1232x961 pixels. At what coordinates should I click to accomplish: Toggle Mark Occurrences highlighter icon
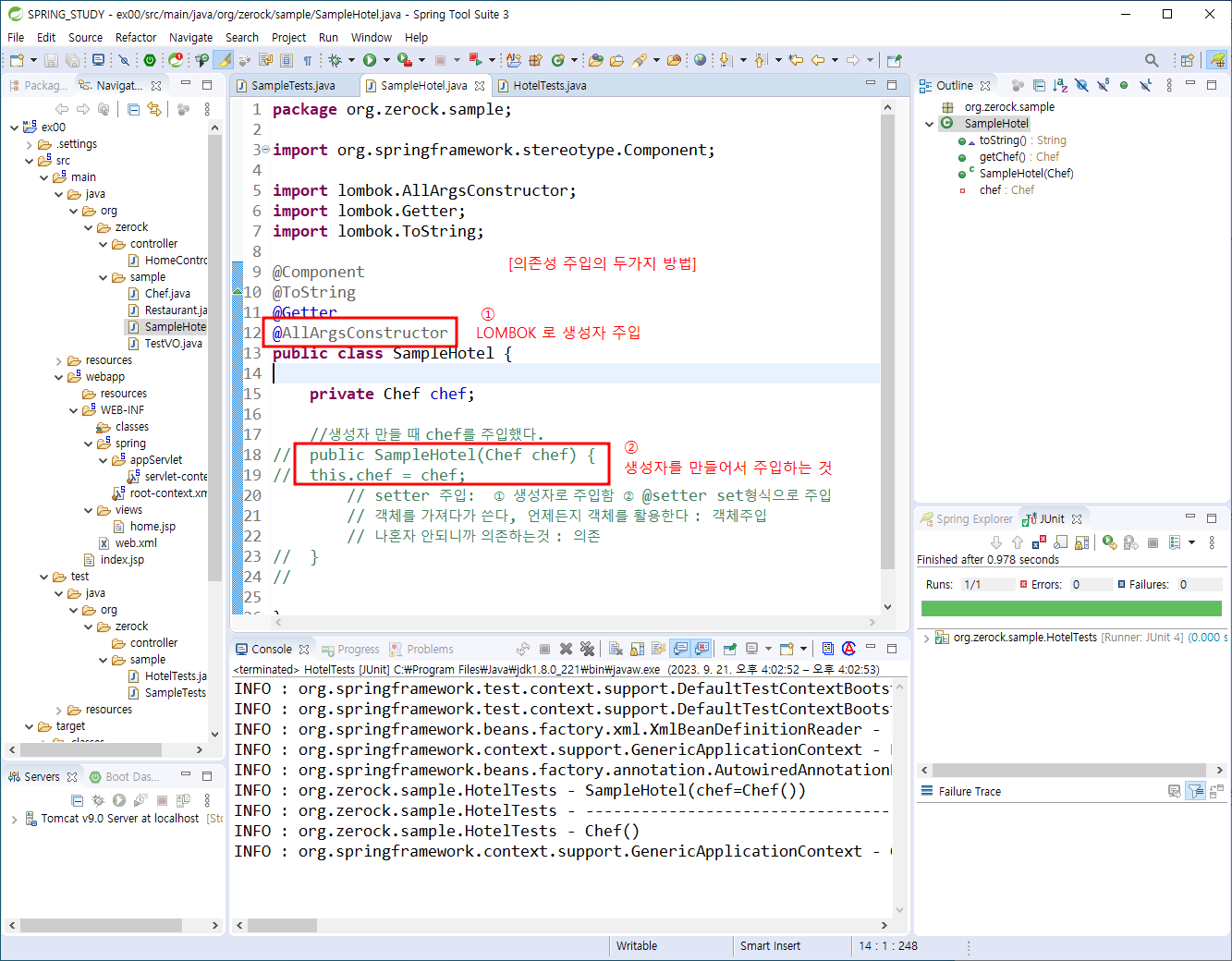coord(224,60)
